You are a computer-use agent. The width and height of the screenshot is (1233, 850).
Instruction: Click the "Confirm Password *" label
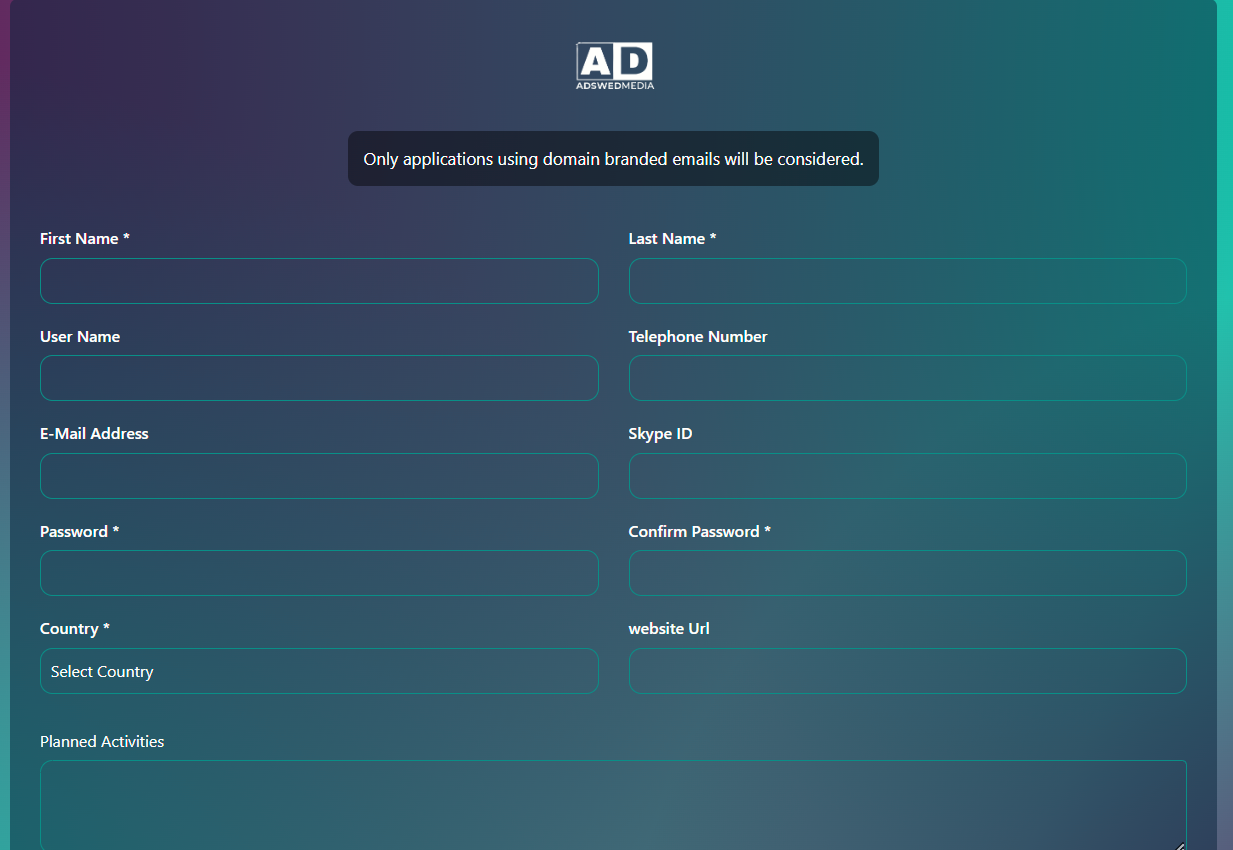click(699, 532)
